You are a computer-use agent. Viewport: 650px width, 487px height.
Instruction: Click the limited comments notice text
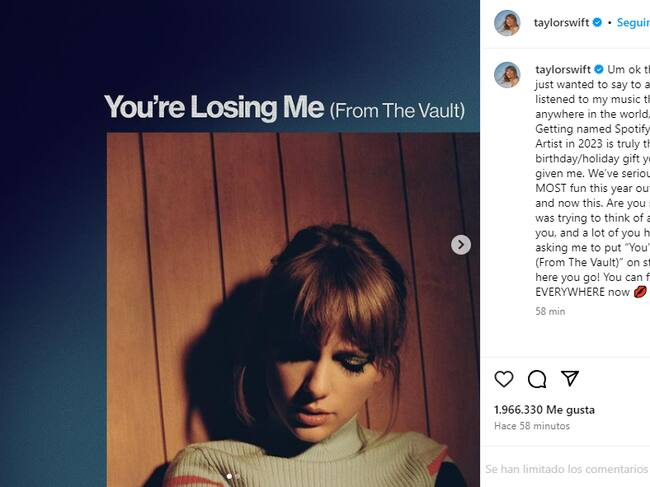pyautogui.click(x=567, y=468)
